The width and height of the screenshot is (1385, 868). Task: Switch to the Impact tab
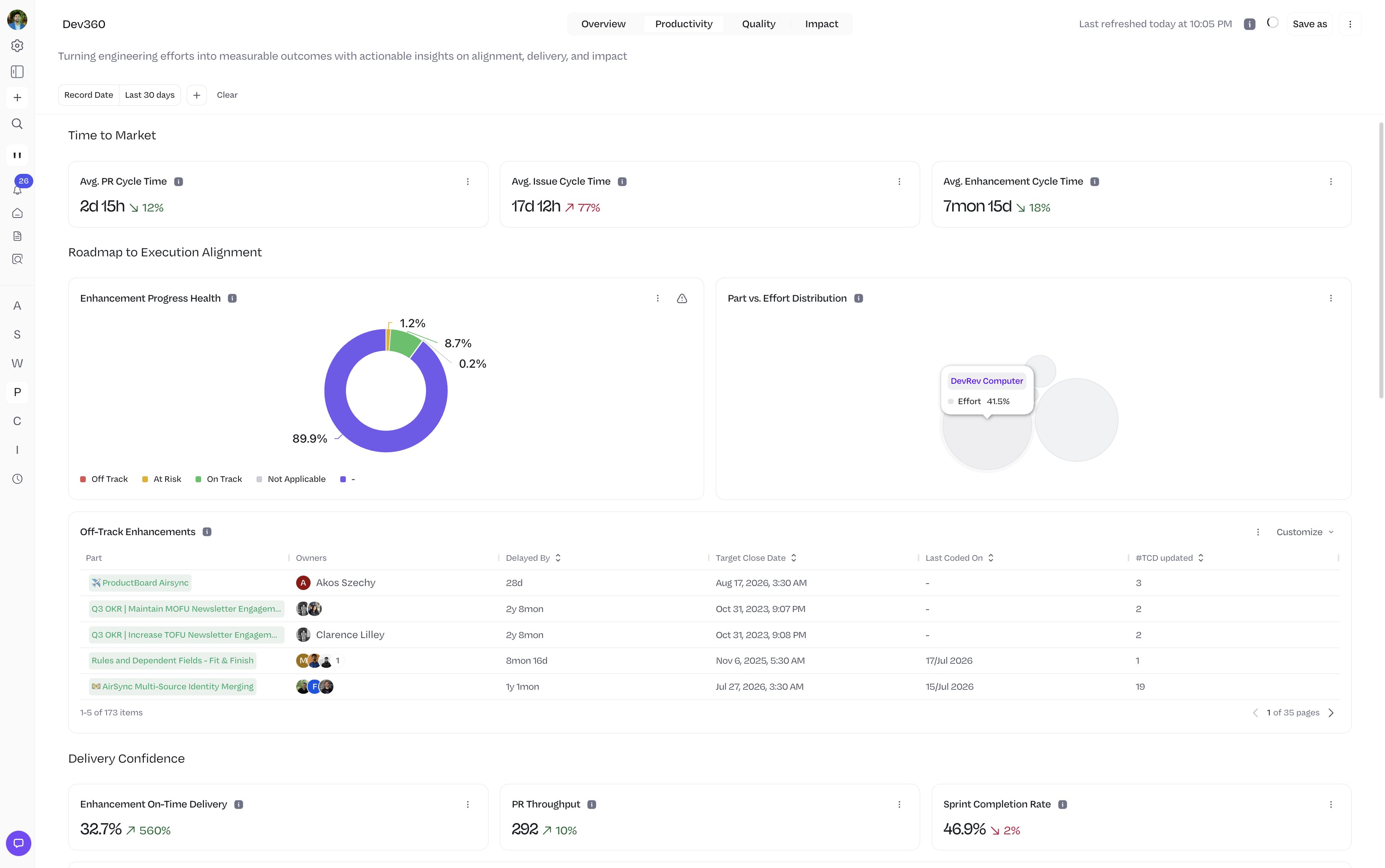pyautogui.click(x=821, y=24)
